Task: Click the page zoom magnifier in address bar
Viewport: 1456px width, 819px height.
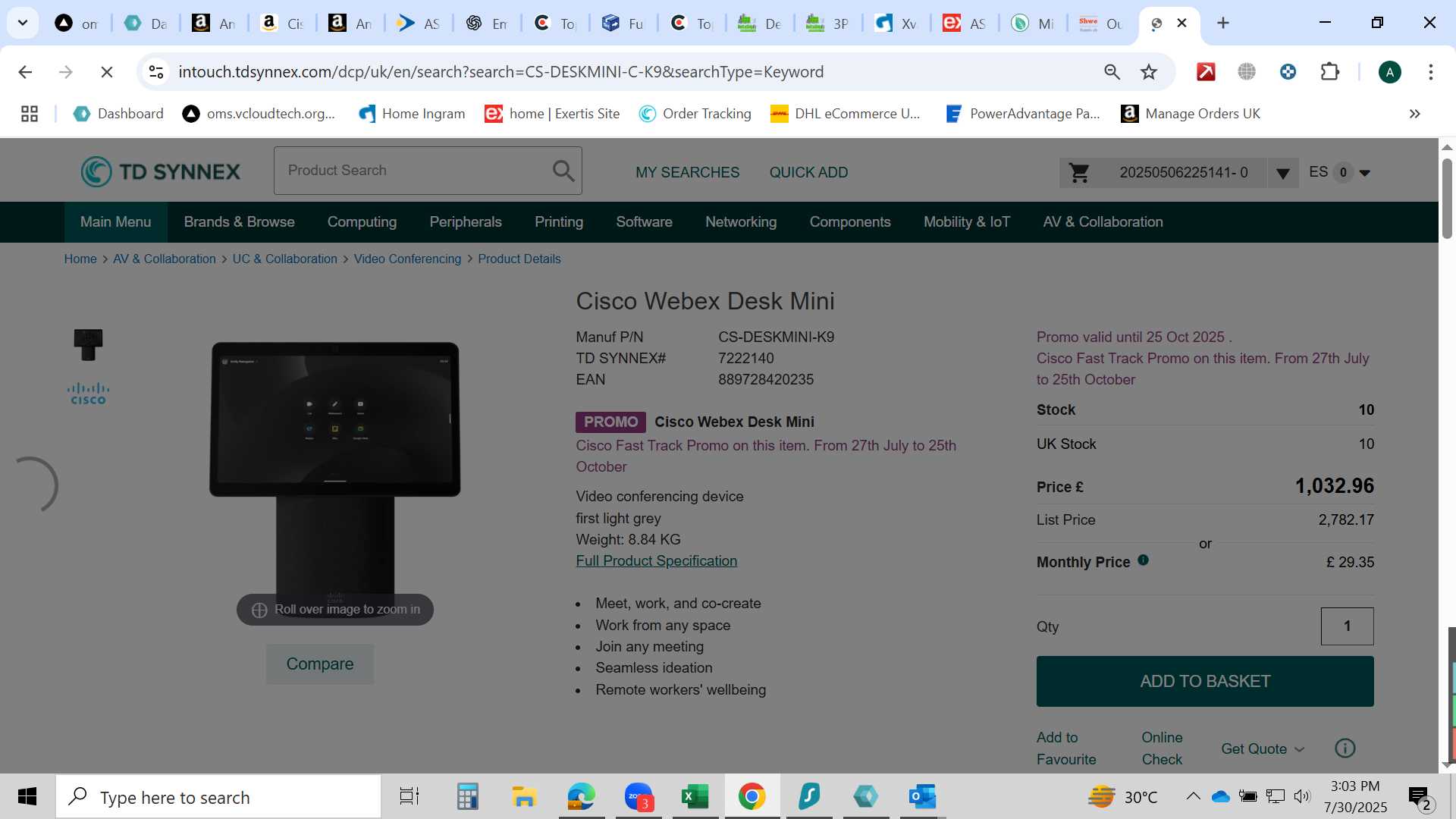Action: click(1112, 72)
